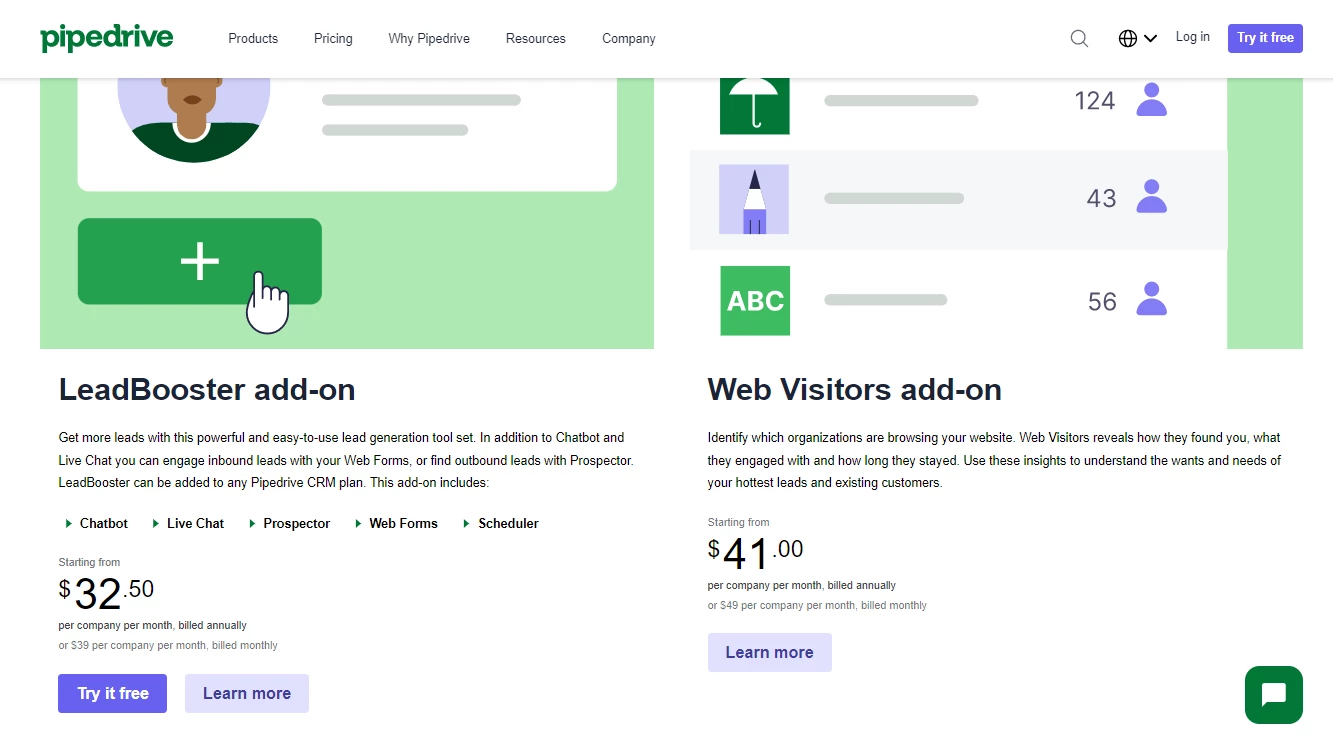Viewport: 1333px width, 737px height.
Task: Click 'or $49 per company per month' text
Action: [x=817, y=606]
